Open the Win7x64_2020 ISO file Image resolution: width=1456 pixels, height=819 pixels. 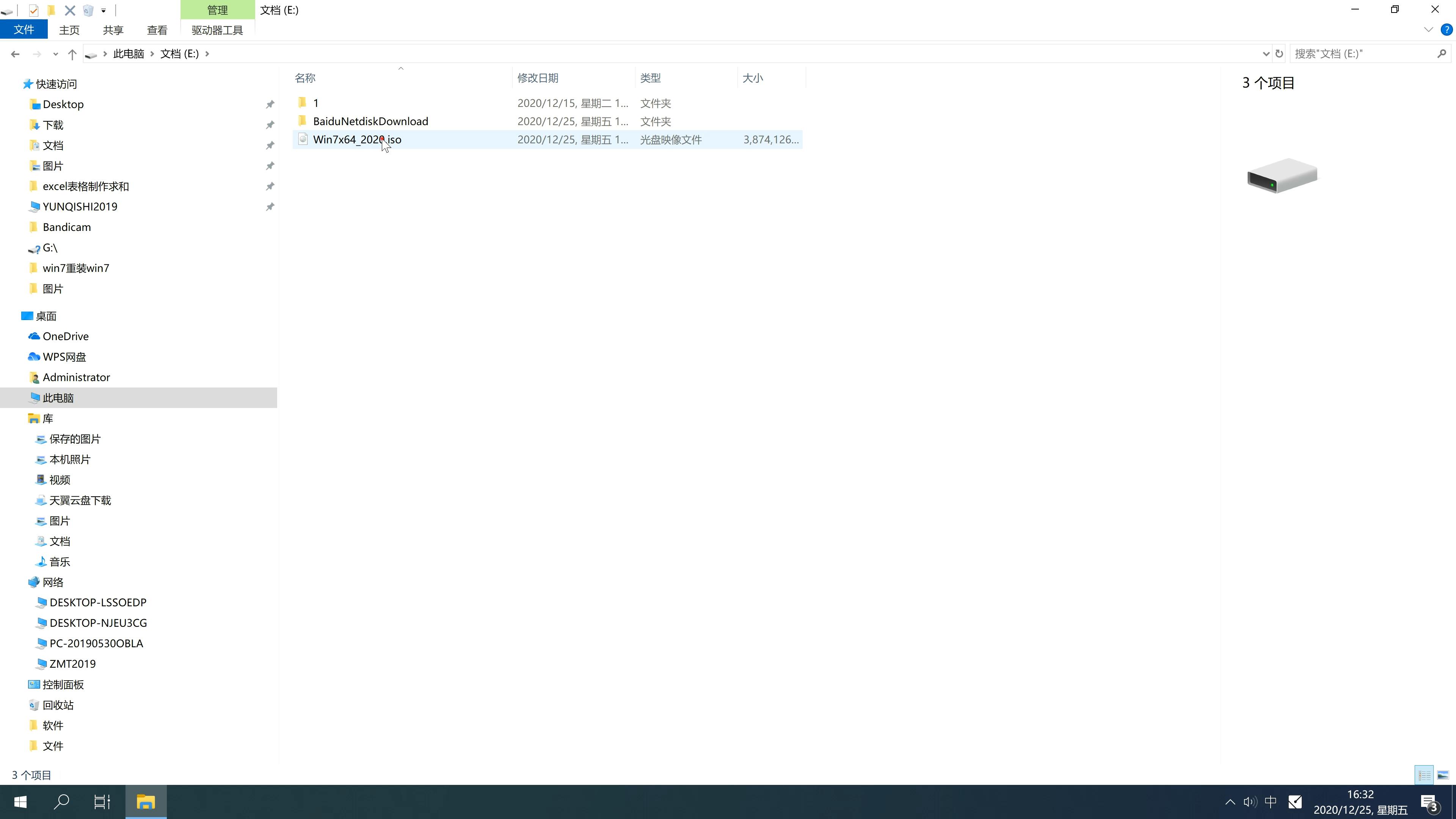coord(357,139)
